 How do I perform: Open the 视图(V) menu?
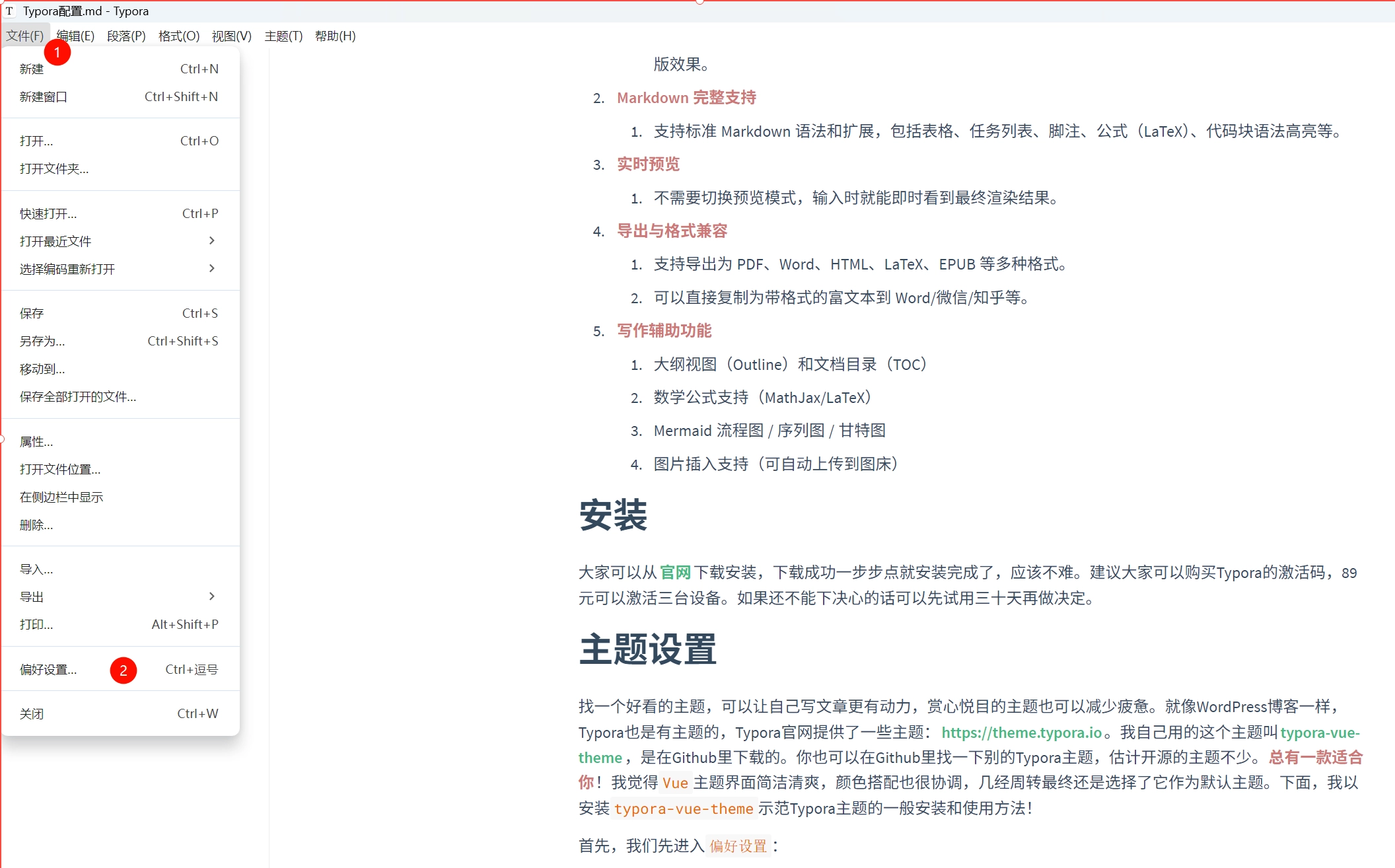232,36
